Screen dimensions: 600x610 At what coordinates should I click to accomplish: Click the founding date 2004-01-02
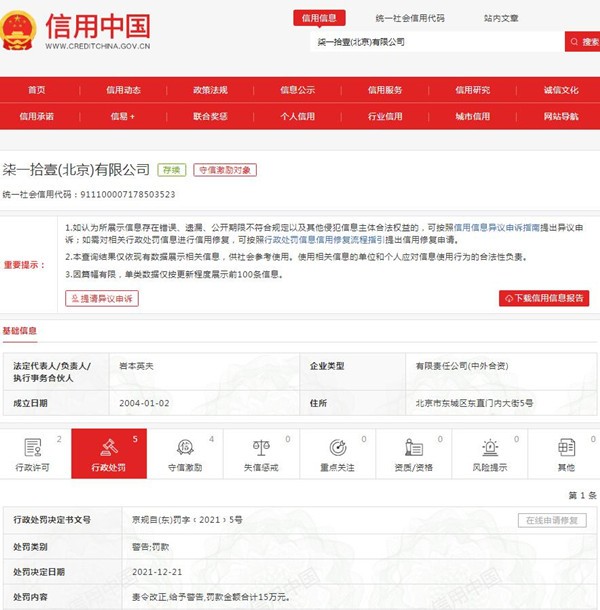(x=144, y=403)
